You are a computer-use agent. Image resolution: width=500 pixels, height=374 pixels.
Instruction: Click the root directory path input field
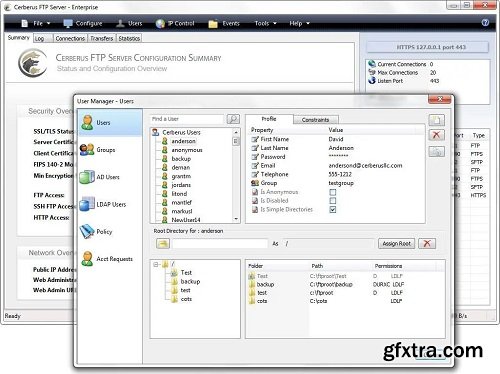pyautogui.click(x=220, y=244)
